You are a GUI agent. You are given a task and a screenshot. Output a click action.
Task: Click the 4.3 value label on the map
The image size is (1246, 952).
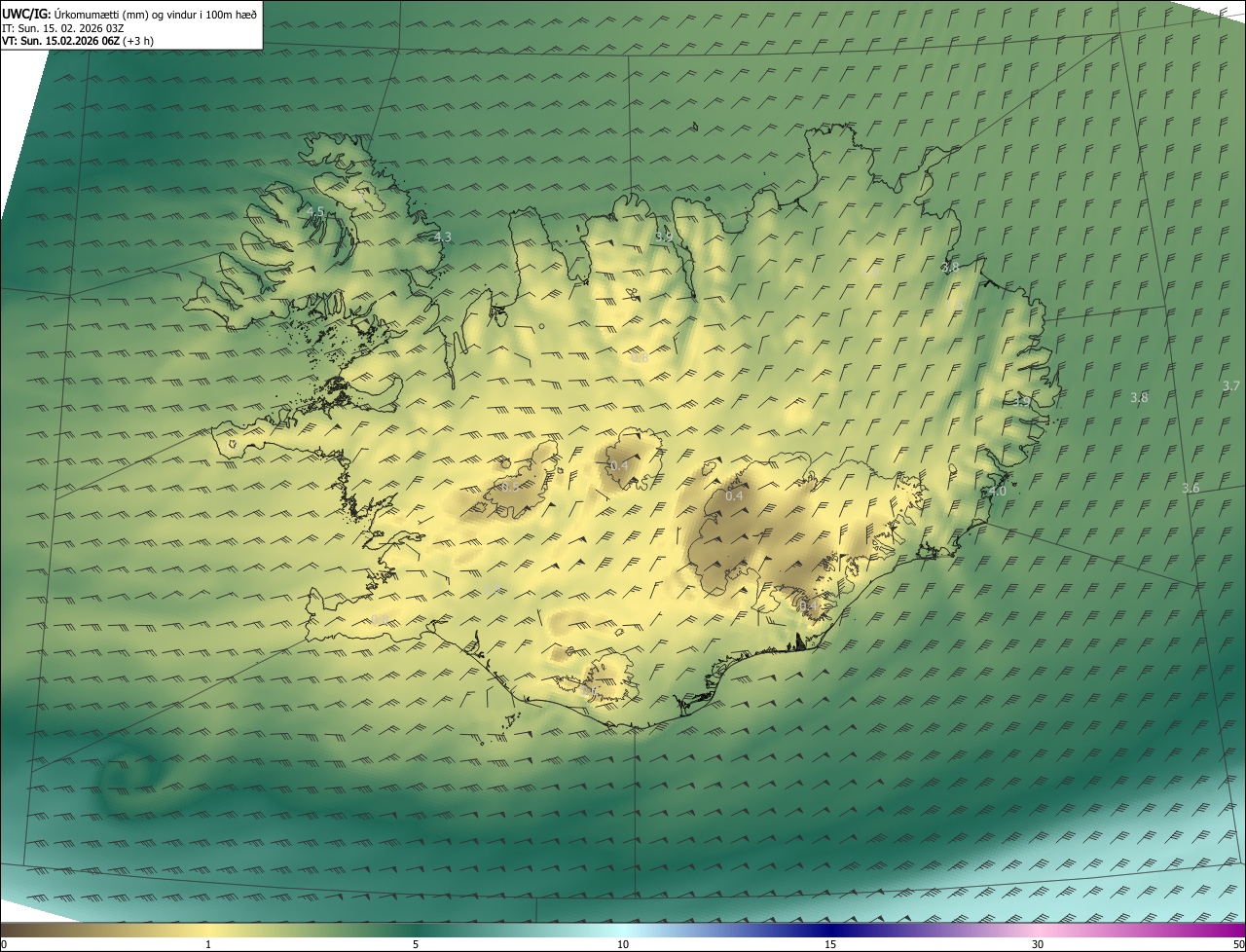click(x=443, y=237)
